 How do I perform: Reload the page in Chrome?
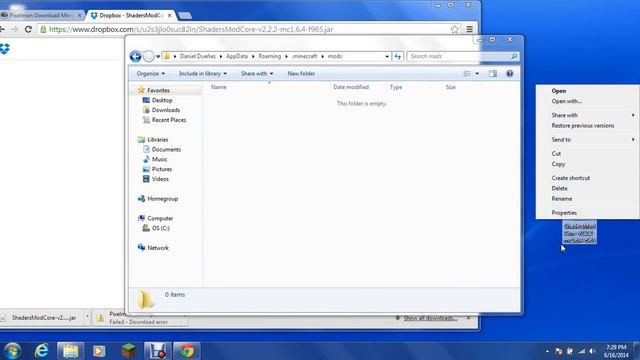pyautogui.click(x=28, y=29)
